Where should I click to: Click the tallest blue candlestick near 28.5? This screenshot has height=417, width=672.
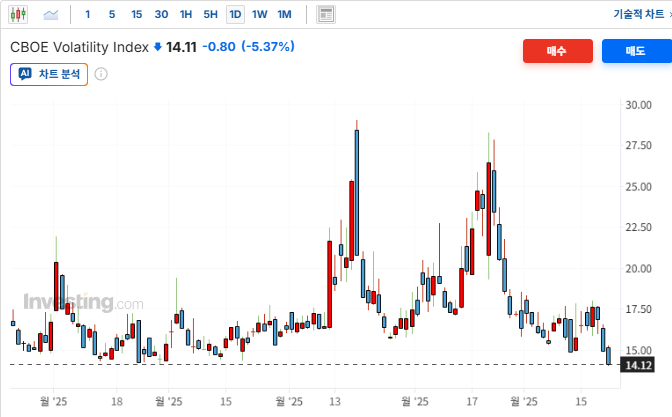click(357, 193)
